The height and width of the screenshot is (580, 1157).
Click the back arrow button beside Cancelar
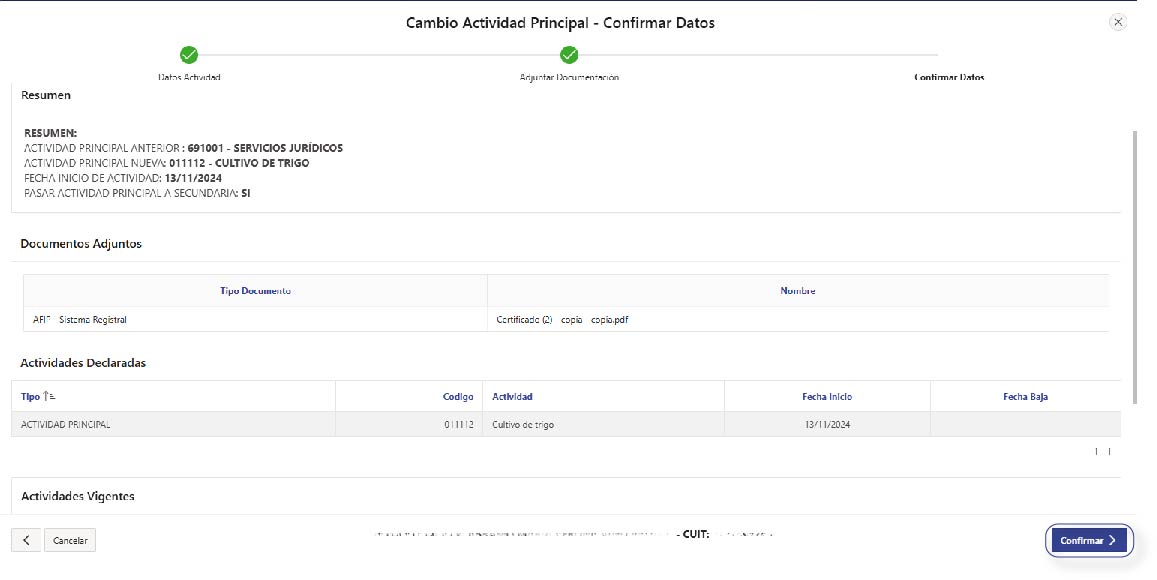click(26, 540)
